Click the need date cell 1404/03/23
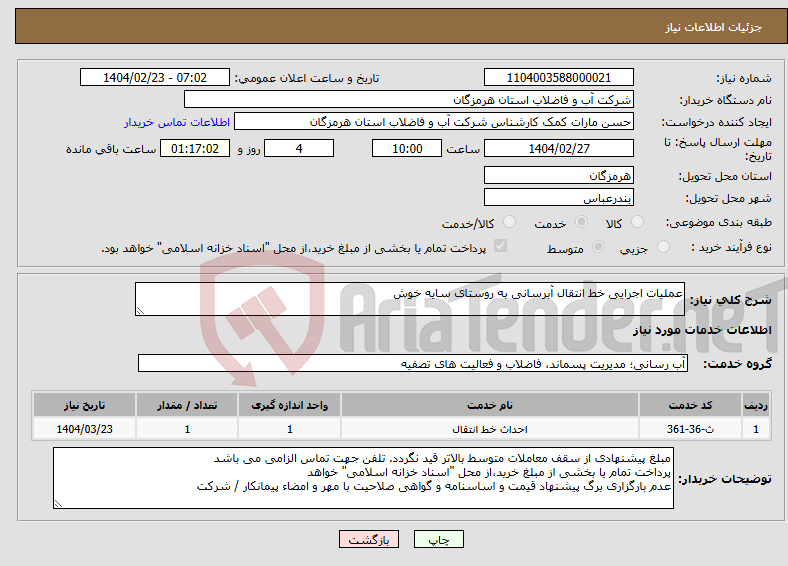Screen dimensions: 788x566 point(84,429)
